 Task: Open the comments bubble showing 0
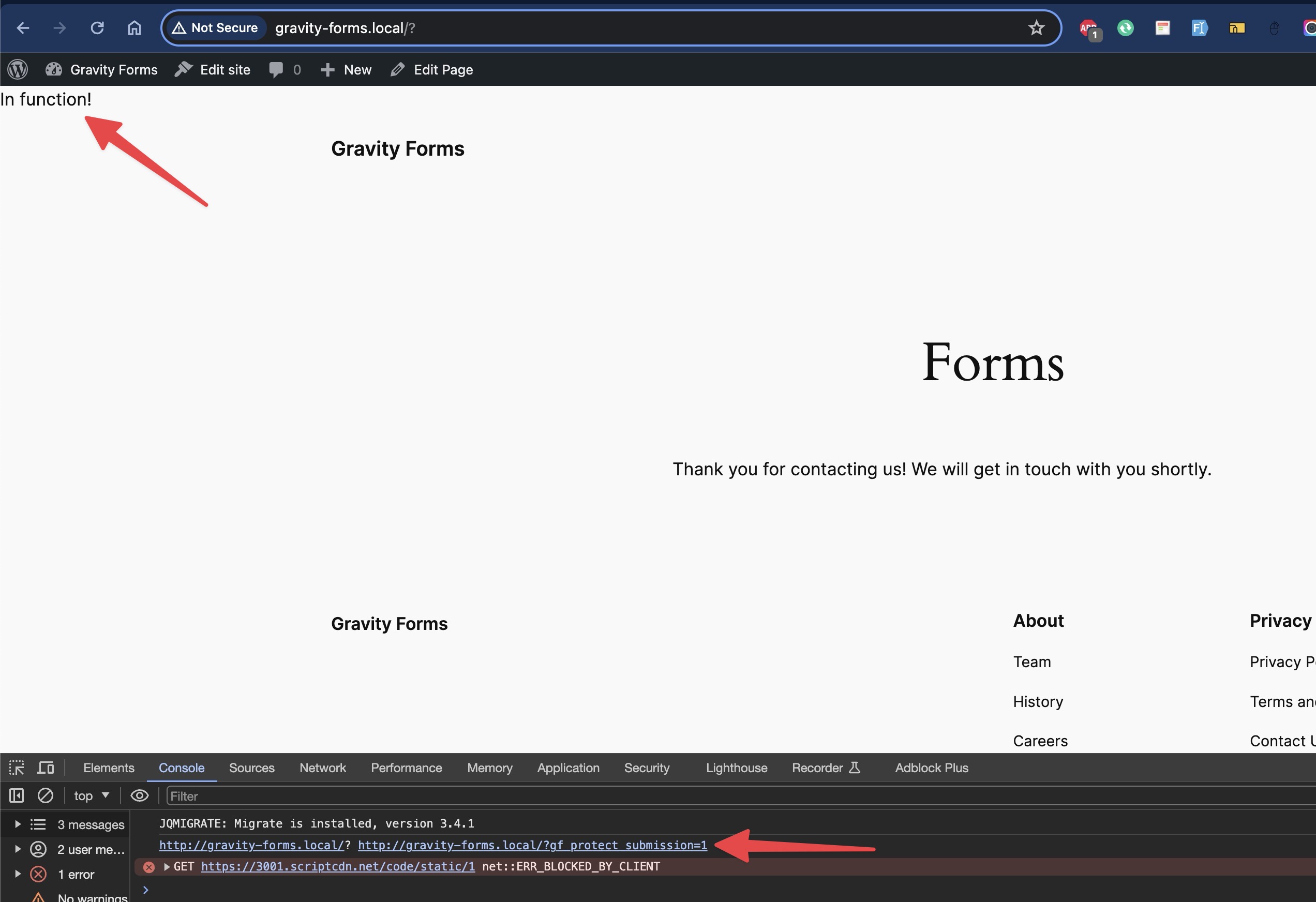pyautogui.click(x=285, y=70)
